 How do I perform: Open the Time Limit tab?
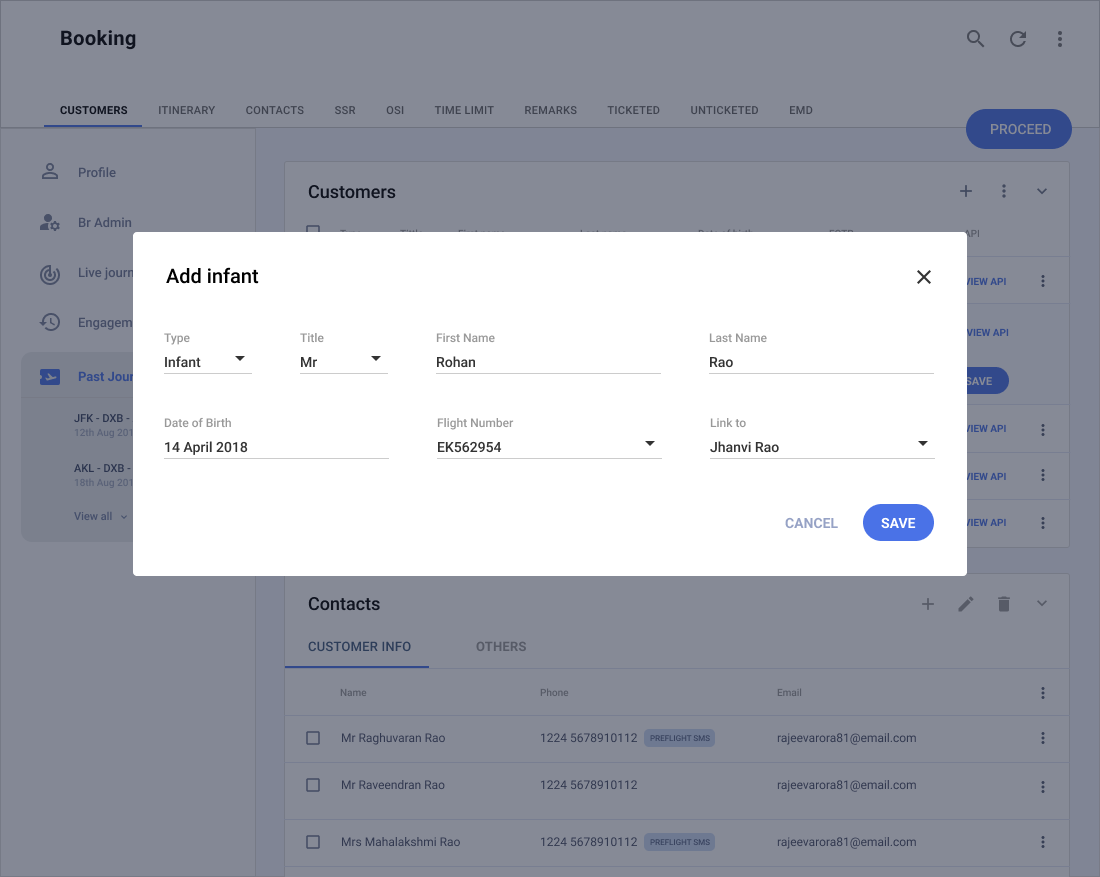tap(464, 110)
